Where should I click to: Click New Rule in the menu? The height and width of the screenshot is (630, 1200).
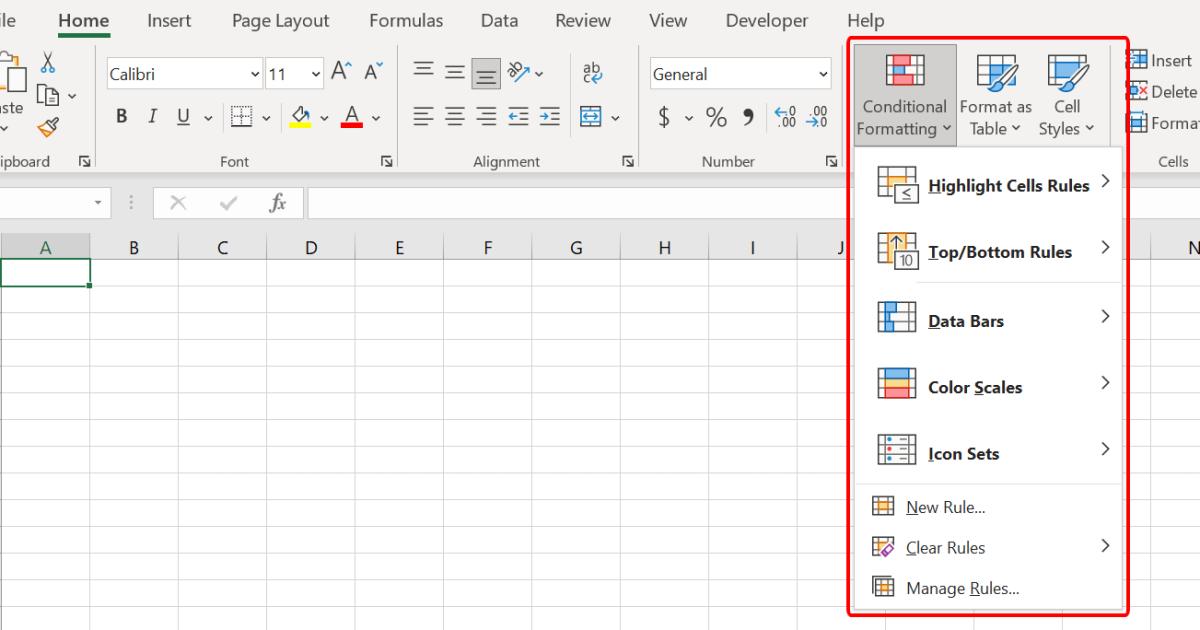(x=944, y=507)
